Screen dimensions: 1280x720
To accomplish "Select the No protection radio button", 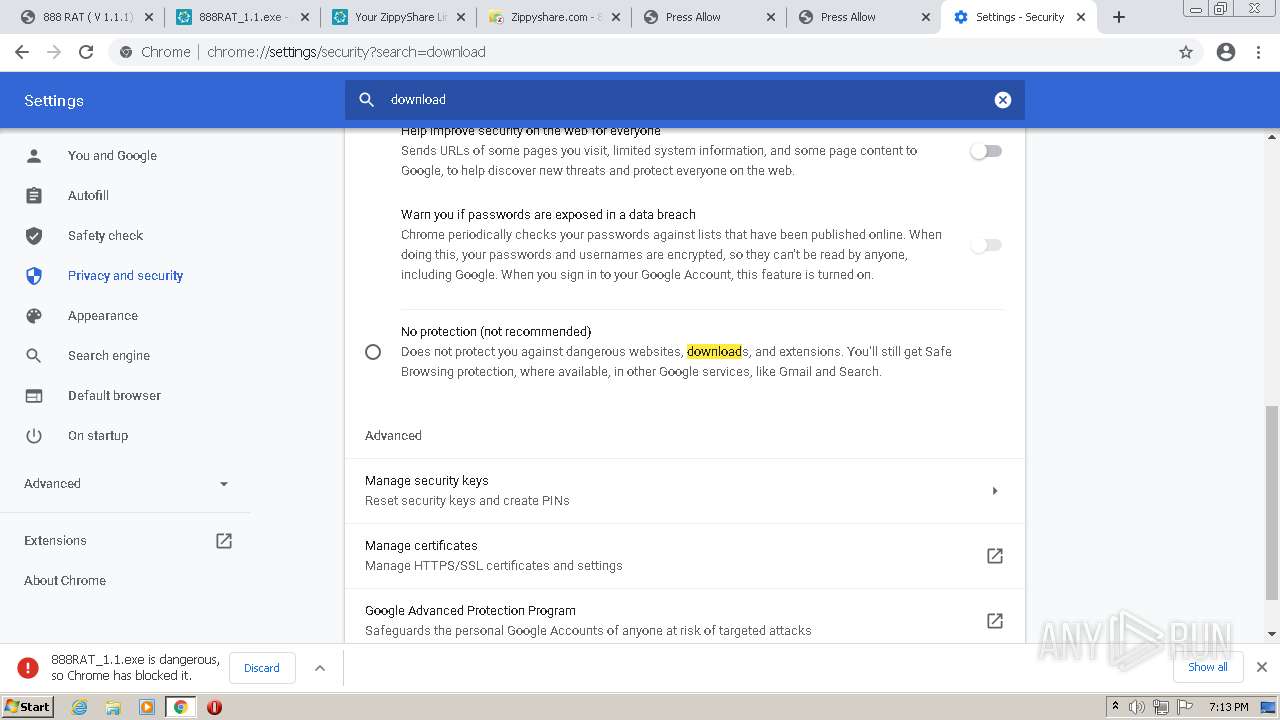I will coord(373,352).
